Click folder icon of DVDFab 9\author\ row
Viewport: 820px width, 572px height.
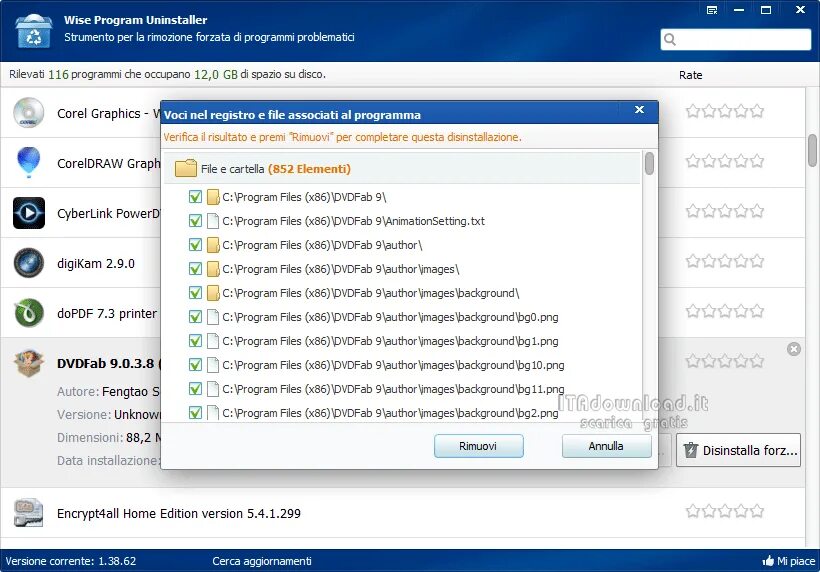[213, 245]
